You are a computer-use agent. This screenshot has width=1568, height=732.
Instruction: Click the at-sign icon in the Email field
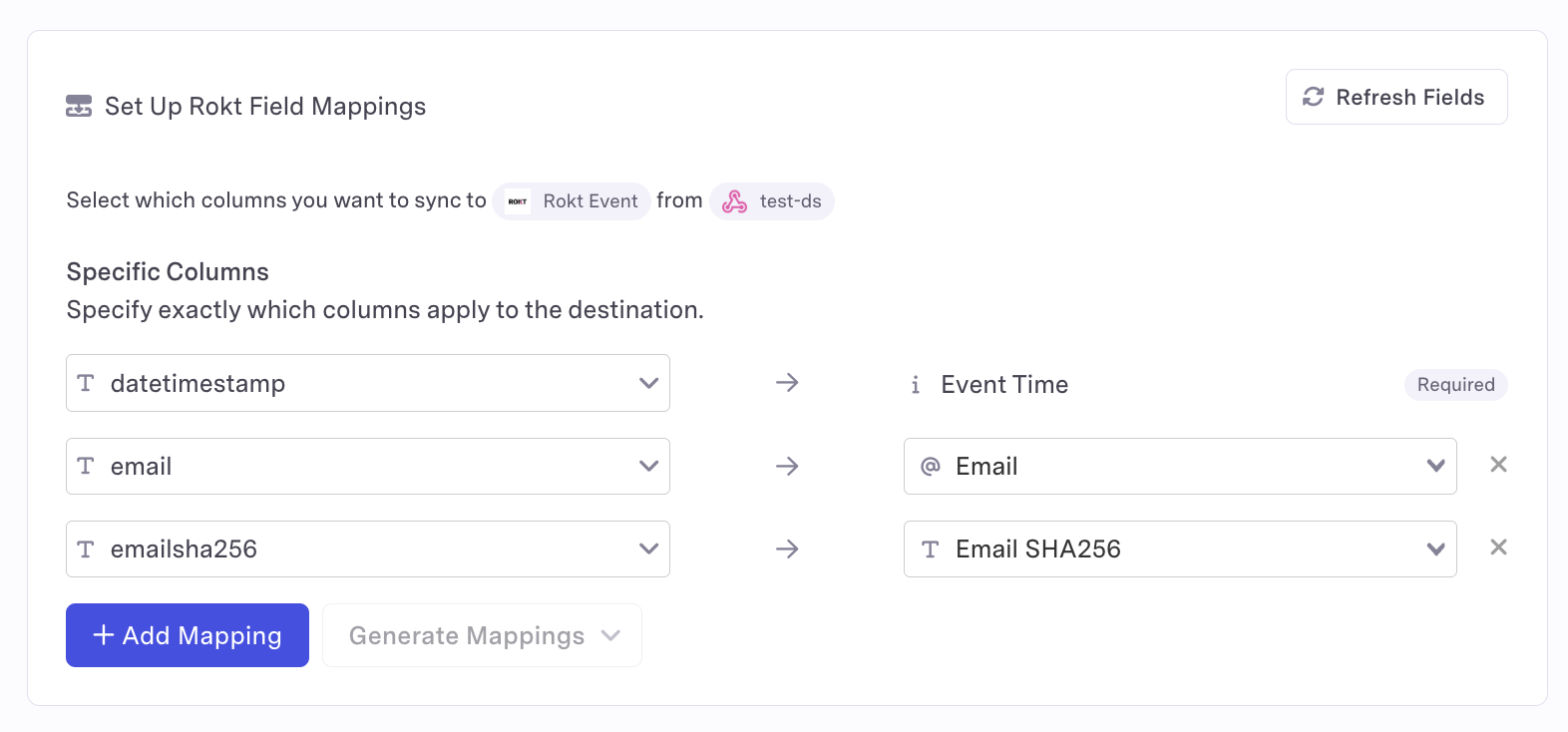point(931,467)
